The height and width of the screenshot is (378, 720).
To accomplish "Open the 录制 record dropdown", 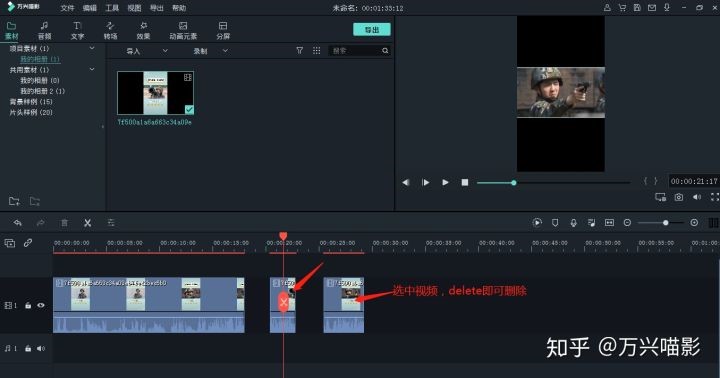I will (210, 51).
